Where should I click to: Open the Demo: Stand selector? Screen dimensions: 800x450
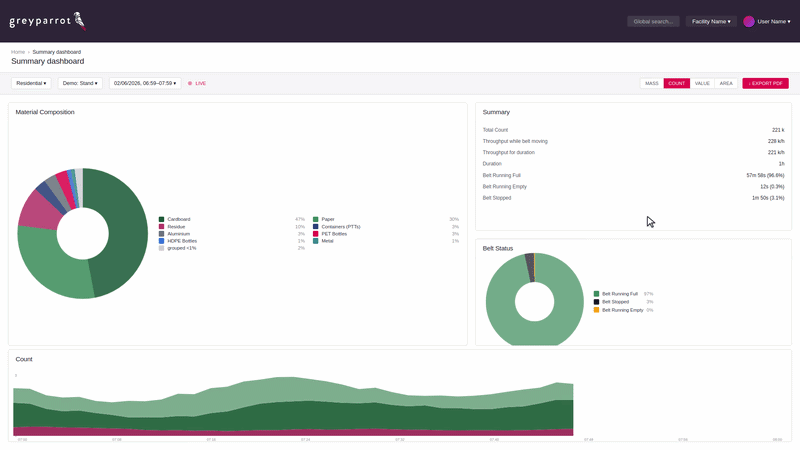[80, 83]
